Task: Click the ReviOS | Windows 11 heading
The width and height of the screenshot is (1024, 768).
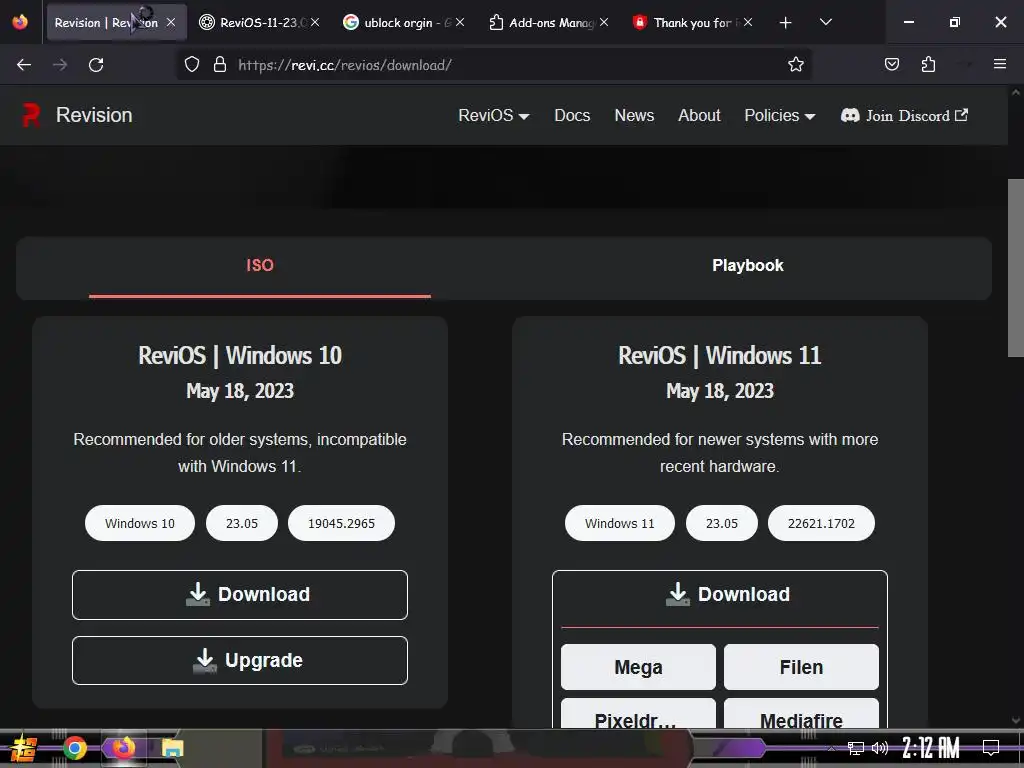Action: click(x=720, y=356)
